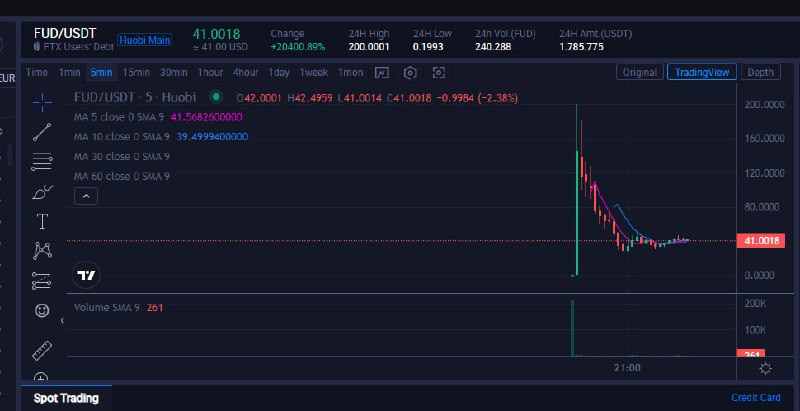800x411 pixels.
Task: Select the ruler measure tool
Action: click(x=42, y=350)
